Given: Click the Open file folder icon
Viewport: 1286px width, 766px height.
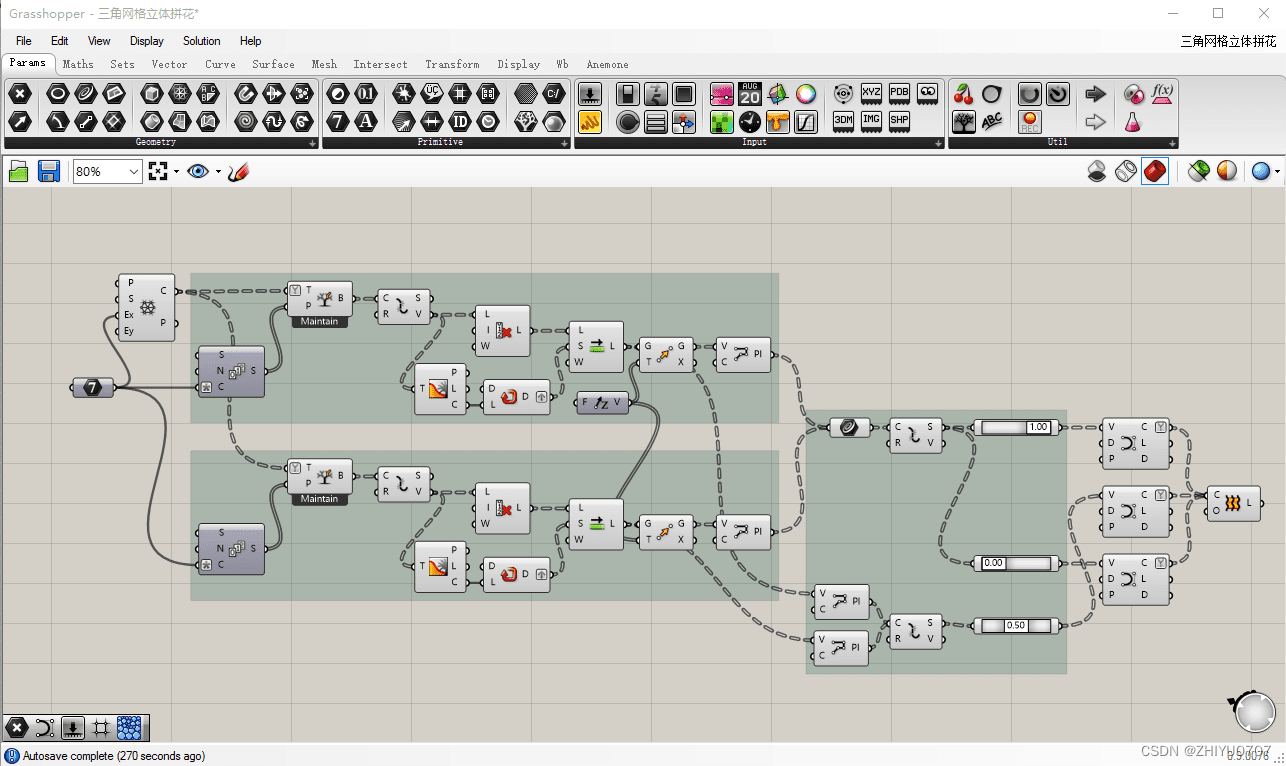Looking at the screenshot, I should tap(19, 171).
